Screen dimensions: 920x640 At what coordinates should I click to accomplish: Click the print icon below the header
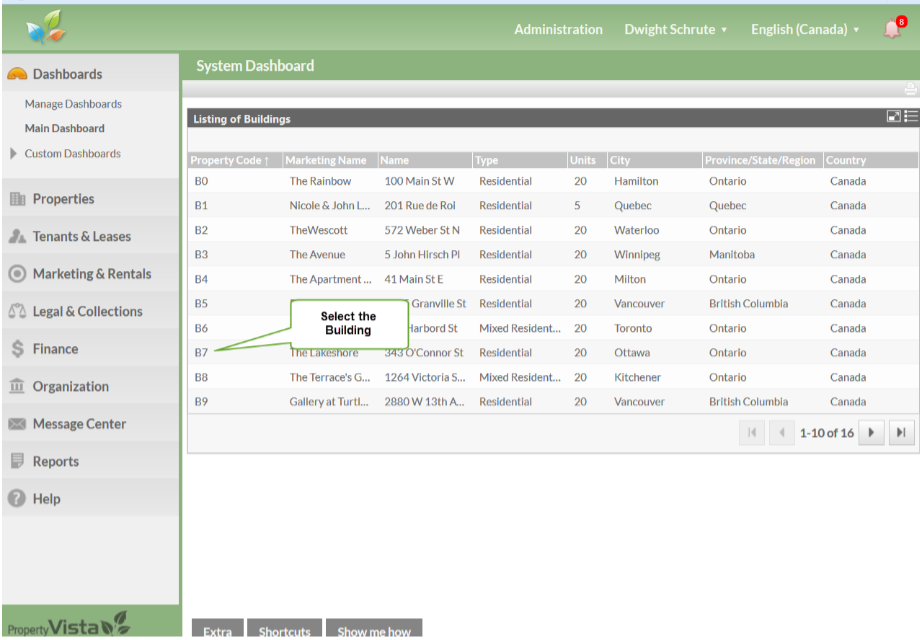click(910, 89)
